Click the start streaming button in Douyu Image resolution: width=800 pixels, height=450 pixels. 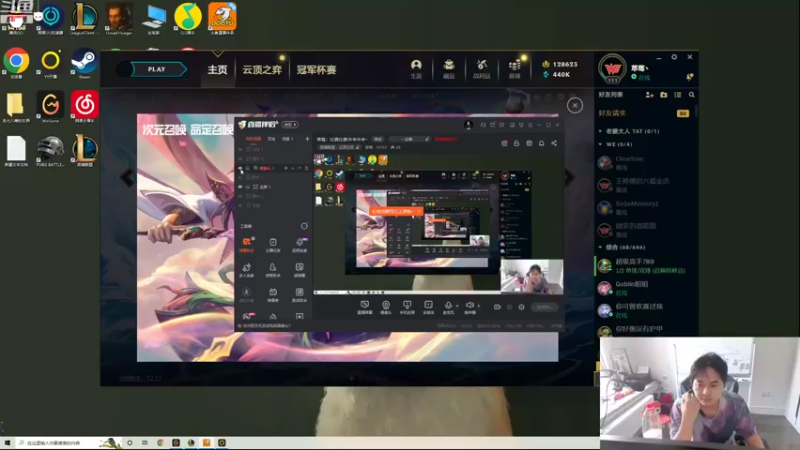click(544, 307)
